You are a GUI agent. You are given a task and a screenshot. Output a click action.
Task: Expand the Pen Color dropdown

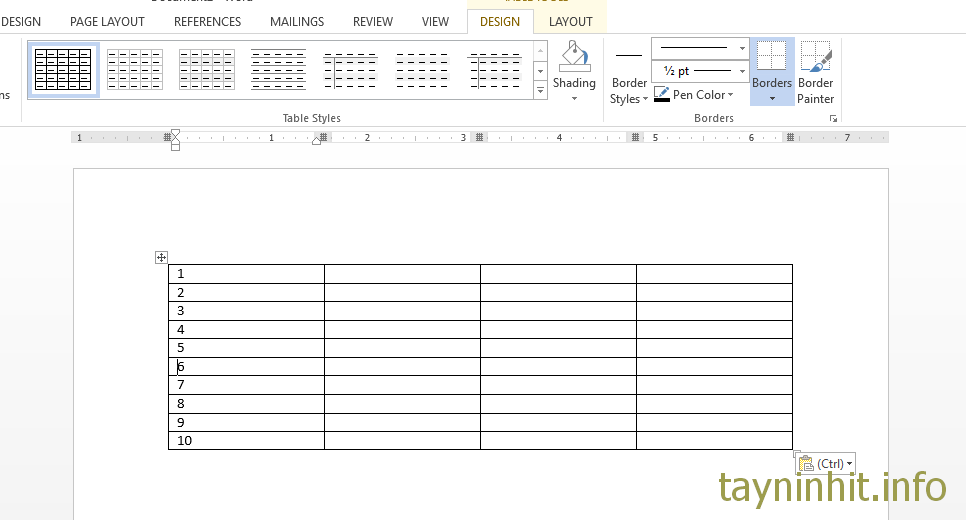pos(731,95)
